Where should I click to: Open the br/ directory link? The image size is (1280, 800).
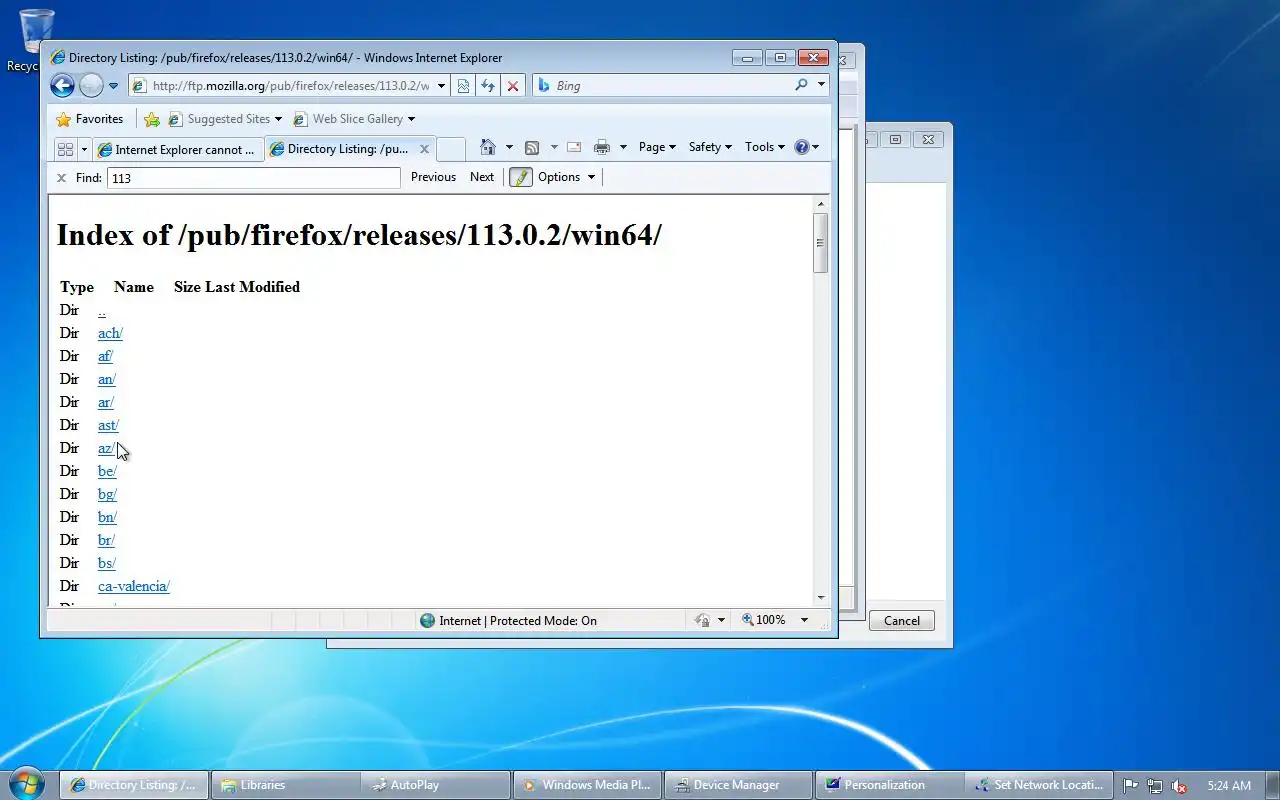pos(106,540)
